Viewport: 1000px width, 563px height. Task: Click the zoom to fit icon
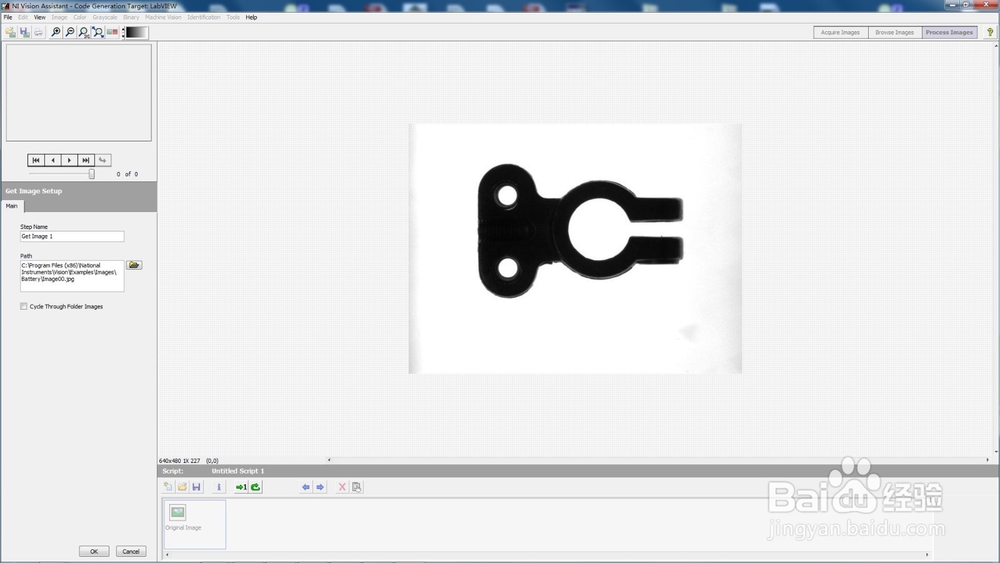98,32
